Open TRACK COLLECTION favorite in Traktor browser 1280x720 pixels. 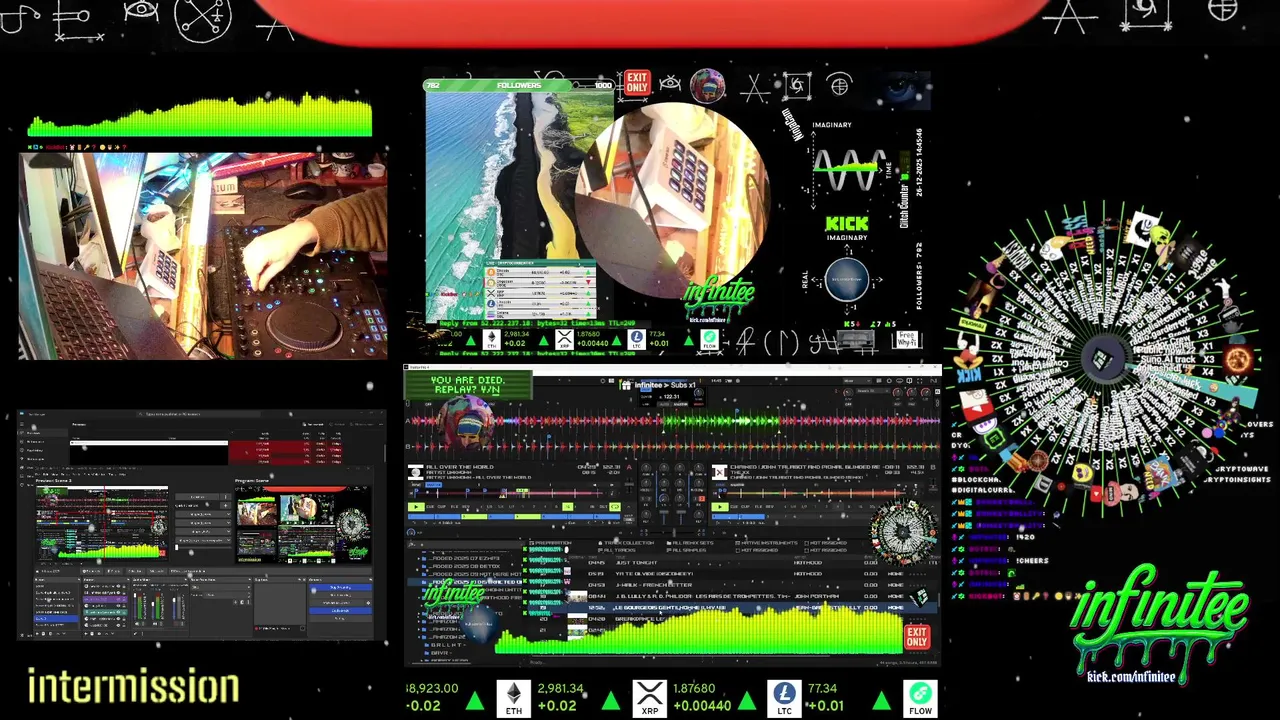click(627, 543)
